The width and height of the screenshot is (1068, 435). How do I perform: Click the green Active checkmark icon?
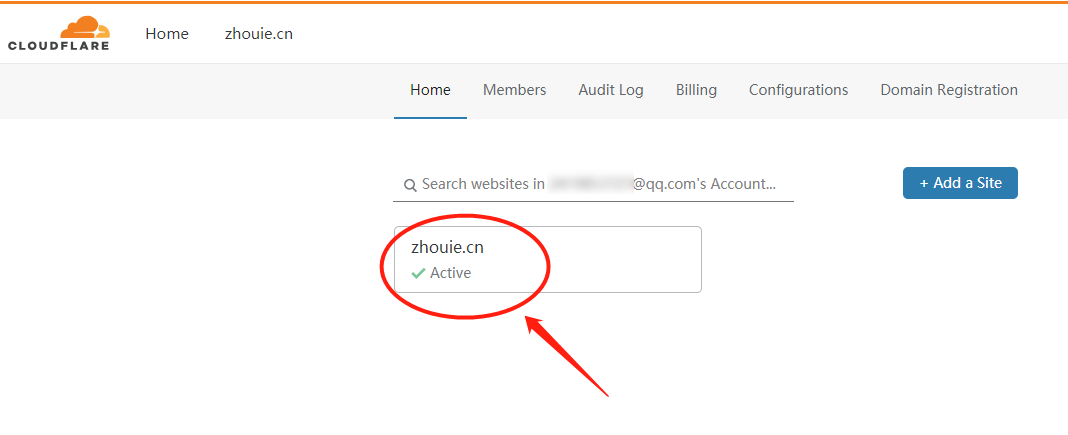click(x=418, y=273)
